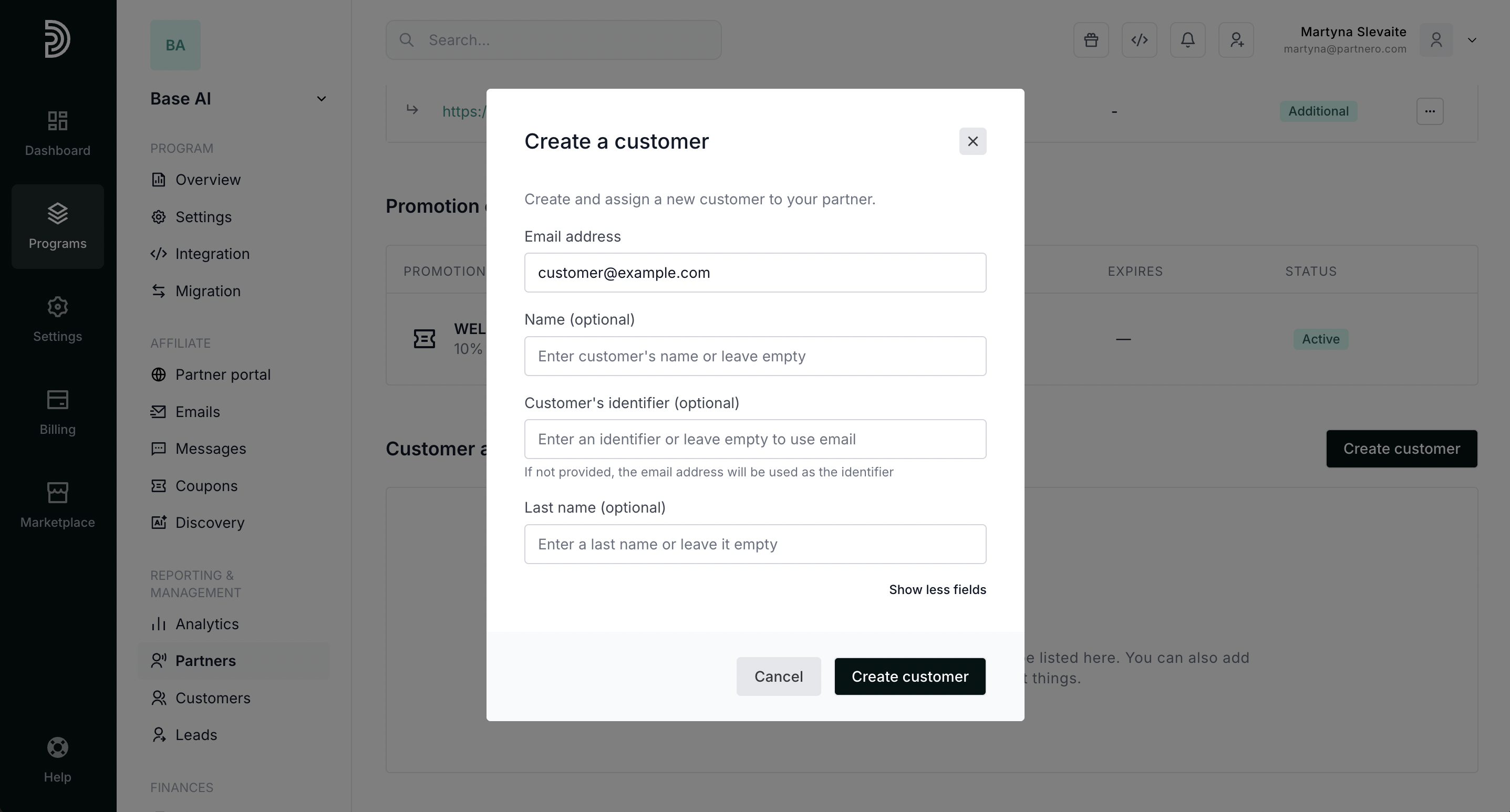
Task: Click the three-dots menu beside Additional
Action: [1430, 111]
